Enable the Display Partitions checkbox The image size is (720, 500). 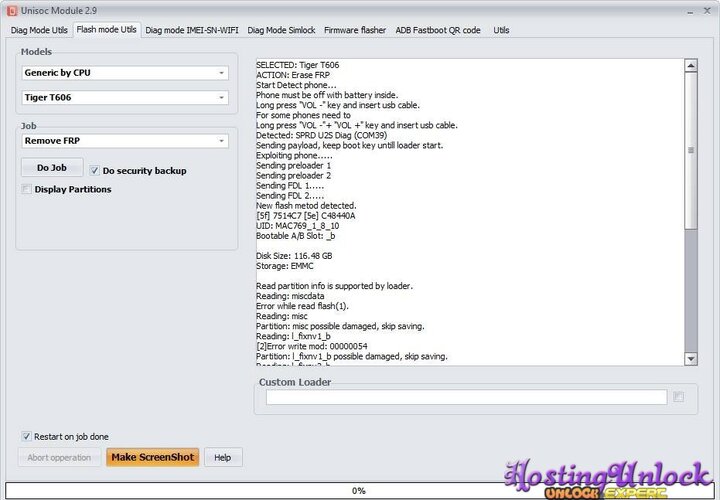[26, 189]
